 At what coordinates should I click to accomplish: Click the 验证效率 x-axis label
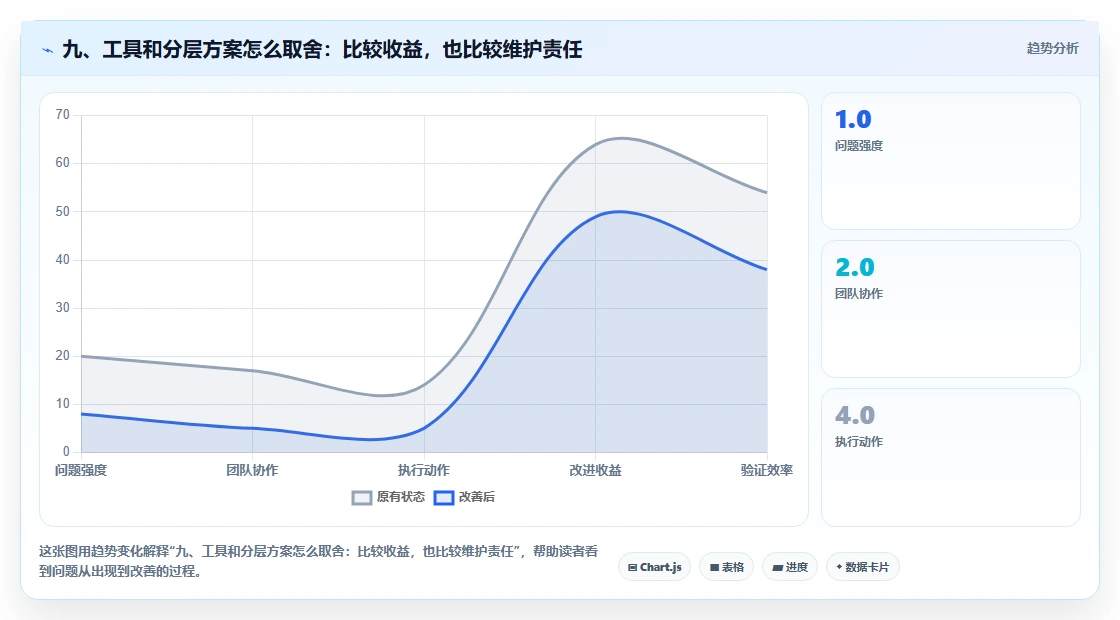[766, 470]
